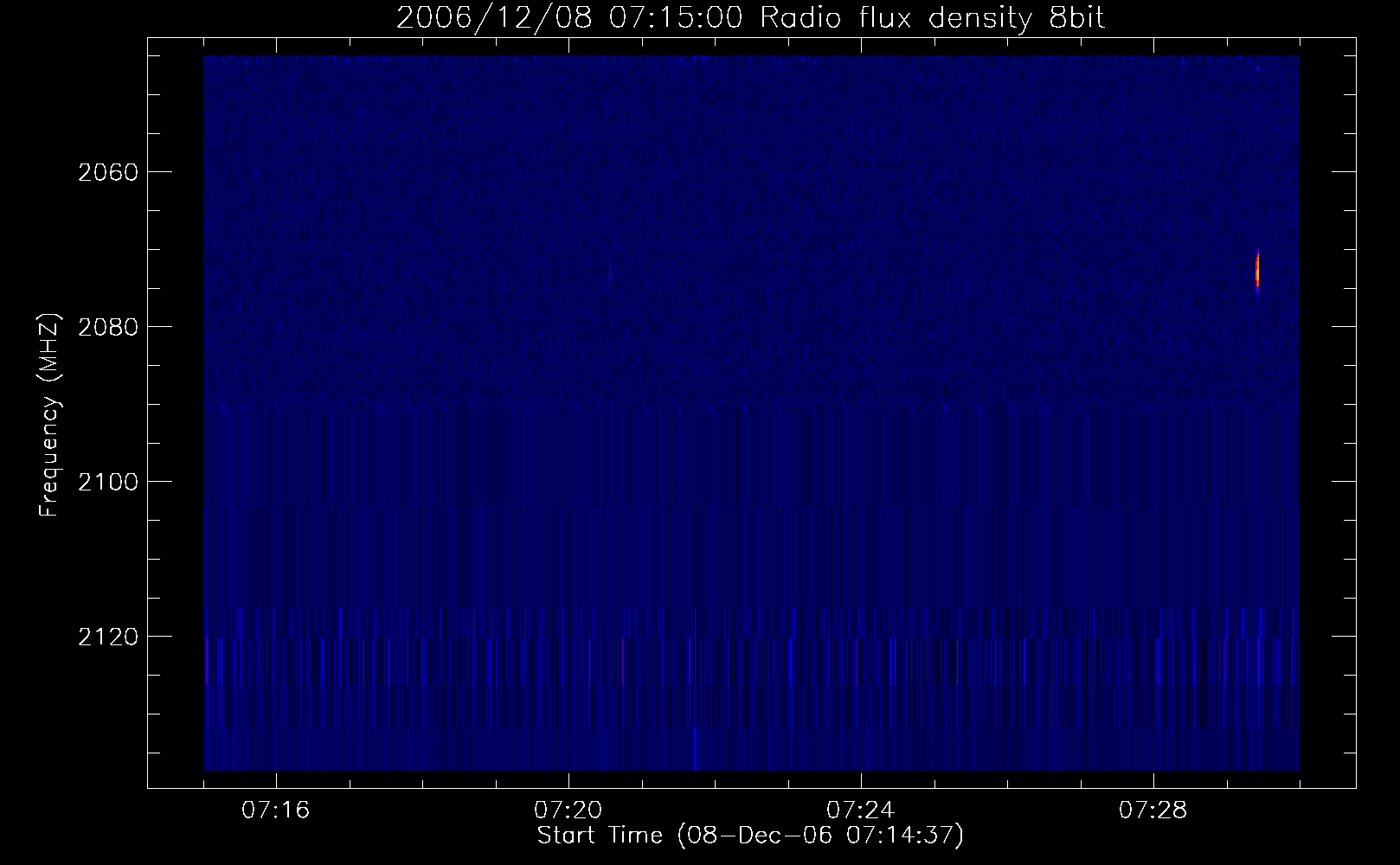Click the 07:24 time tick label
Screen dimensions: 1400x865
pos(860,811)
